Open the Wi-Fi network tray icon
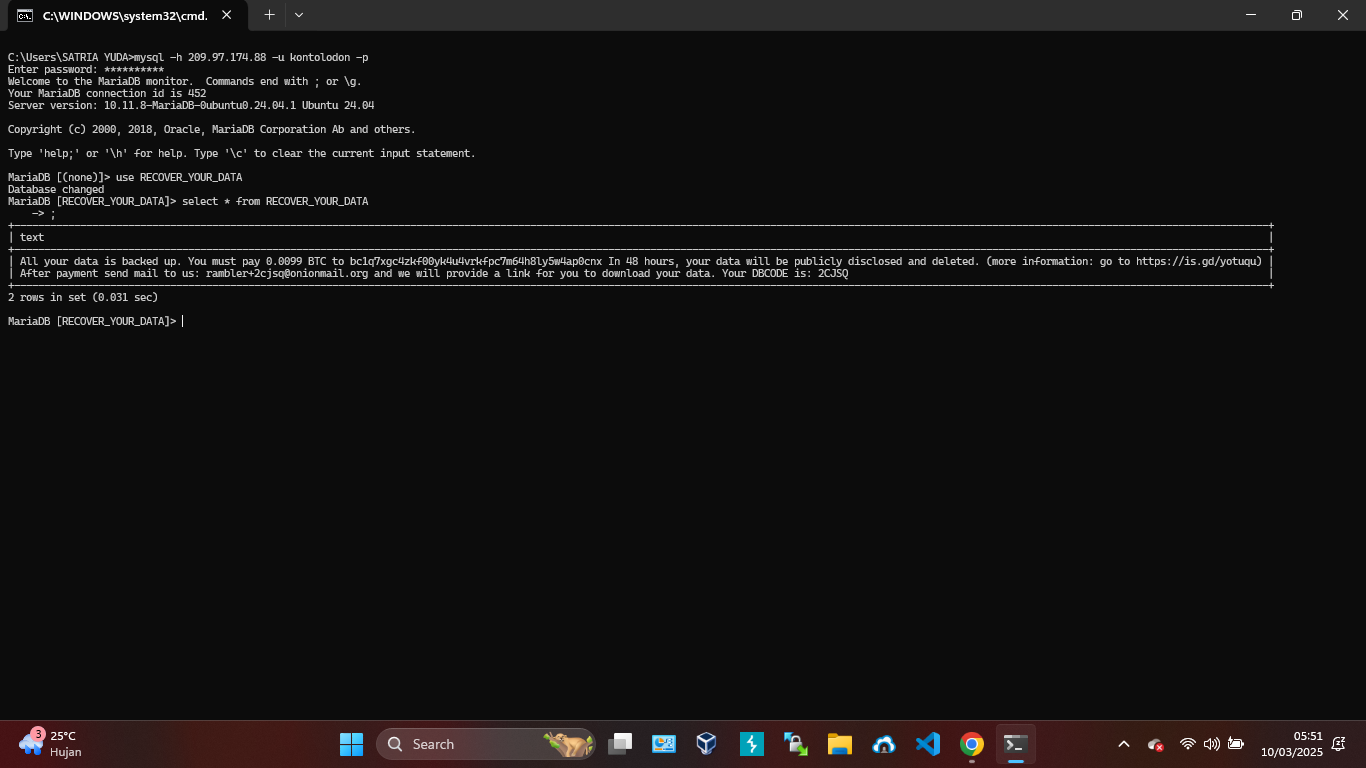Viewport: 1366px width, 768px height. (1188, 744)
